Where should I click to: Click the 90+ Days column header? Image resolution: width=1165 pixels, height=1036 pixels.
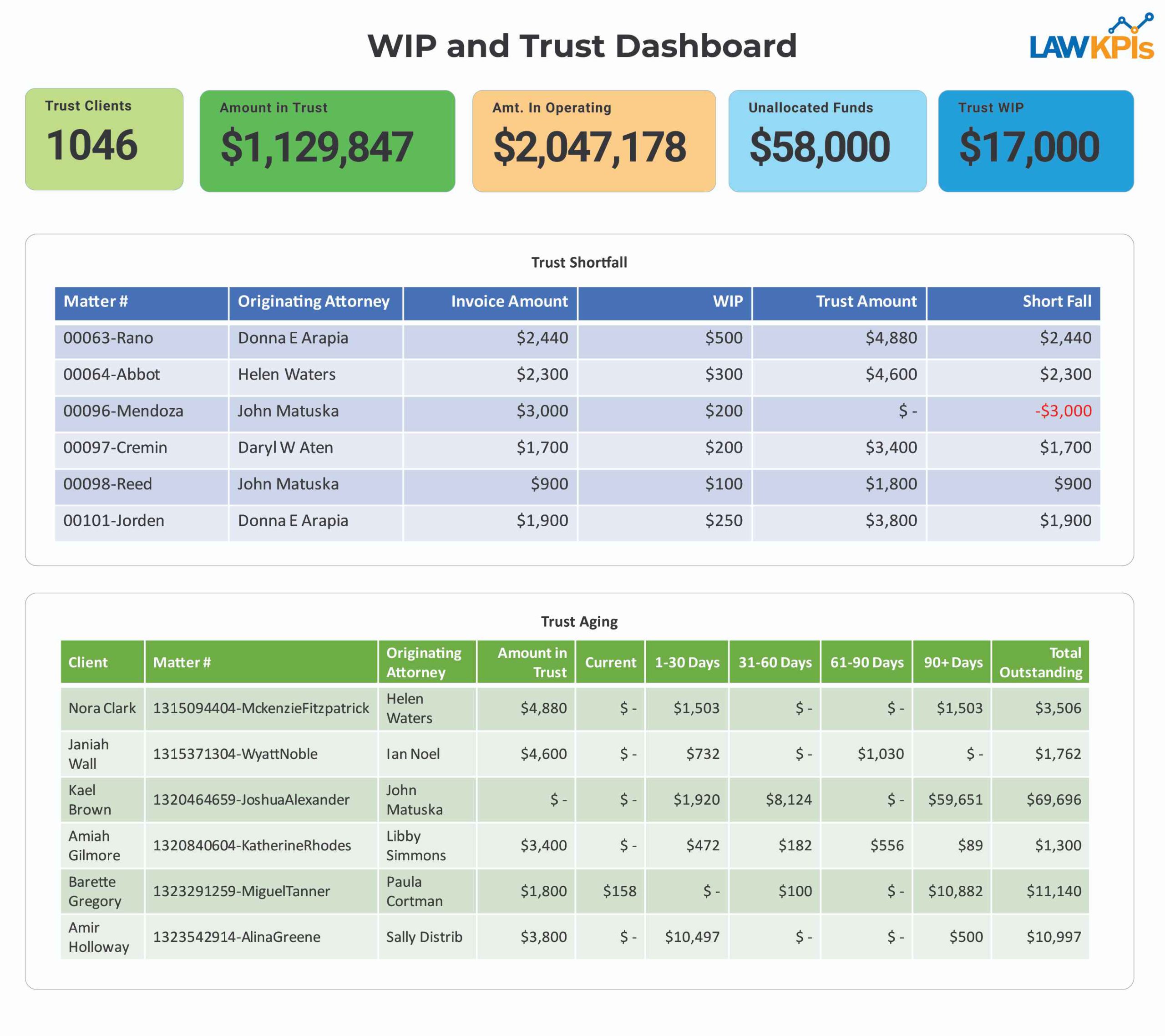click(x=953, y=663)
